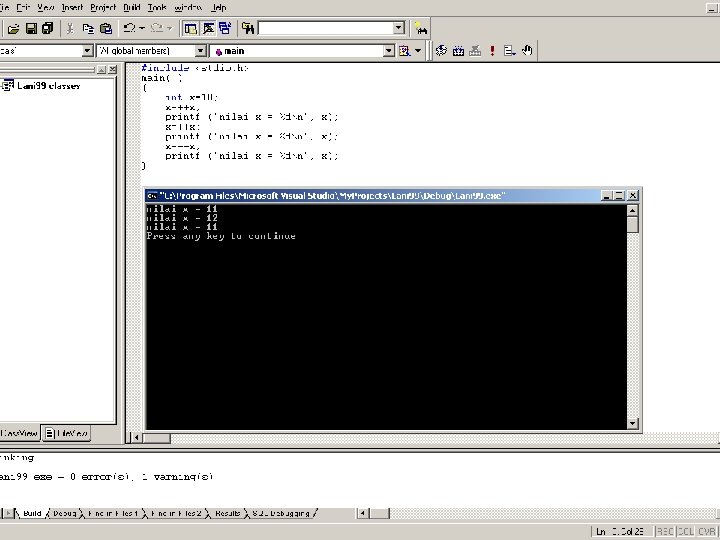Click the Go debug icon
This screenshot has width=720, height=540.
(510, 51)
